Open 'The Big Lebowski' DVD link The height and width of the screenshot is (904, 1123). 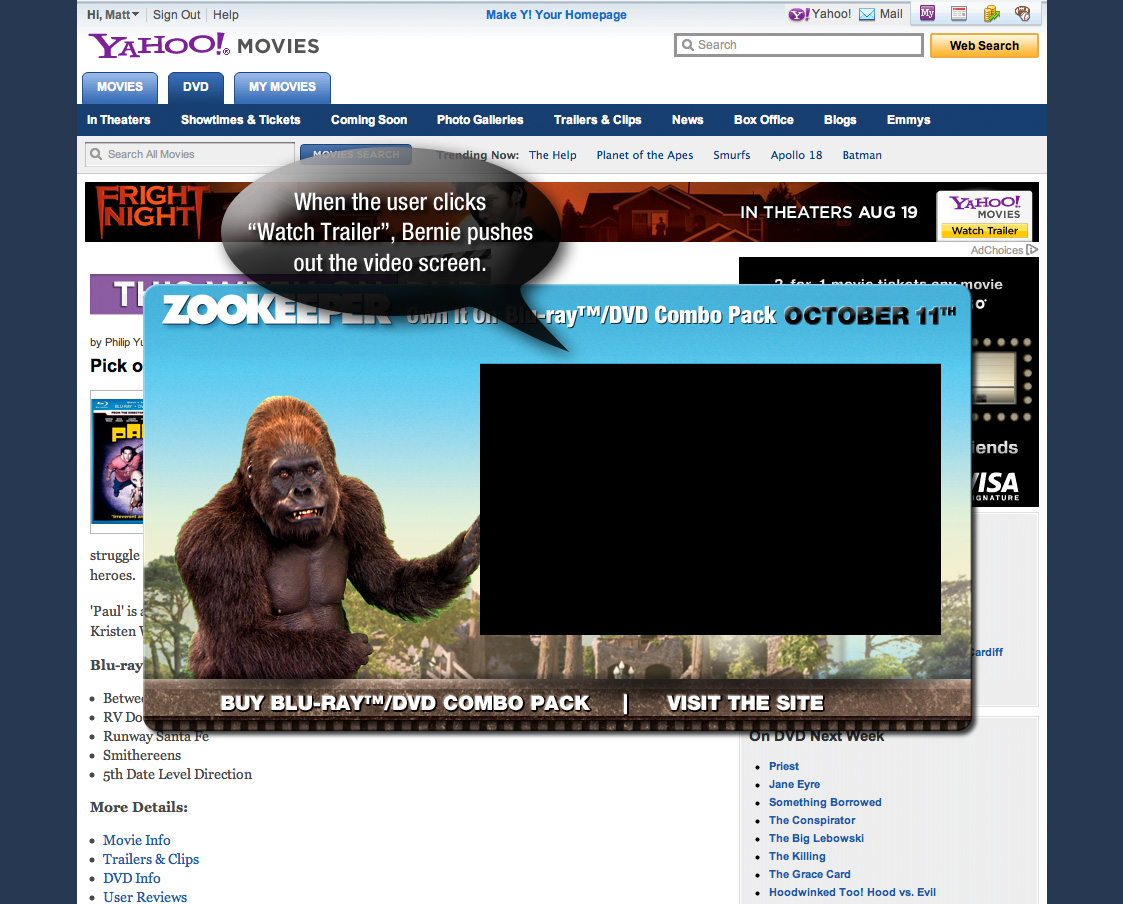click(816, 838)
